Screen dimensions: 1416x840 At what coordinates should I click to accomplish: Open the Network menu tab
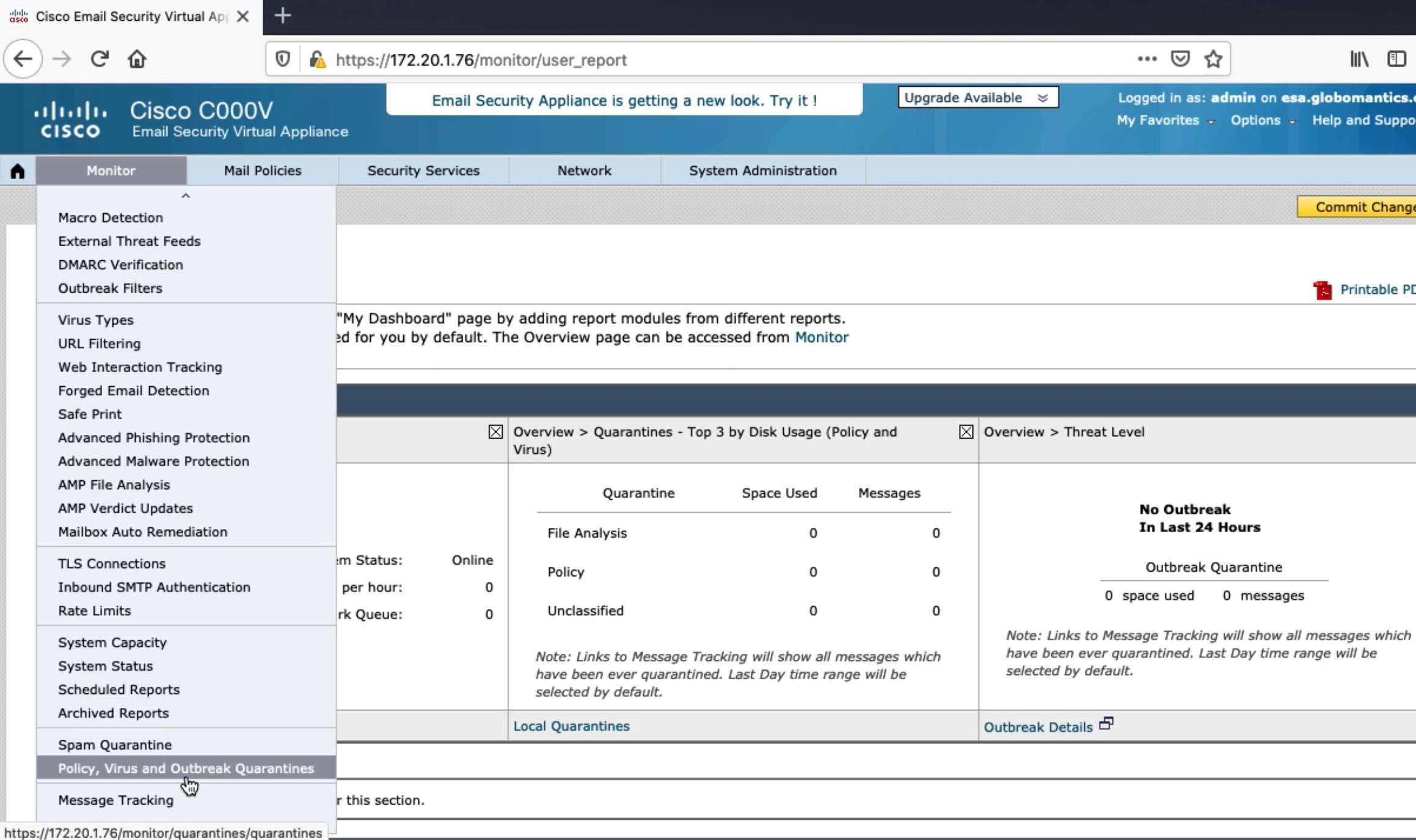coord(584,170)
